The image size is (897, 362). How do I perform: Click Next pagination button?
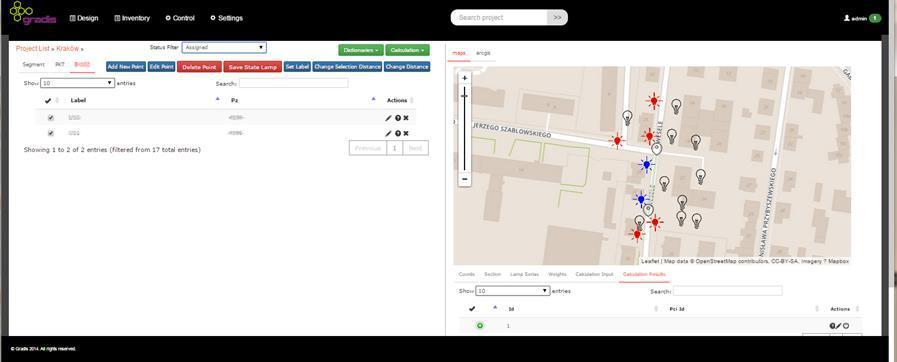click(415, 148)
